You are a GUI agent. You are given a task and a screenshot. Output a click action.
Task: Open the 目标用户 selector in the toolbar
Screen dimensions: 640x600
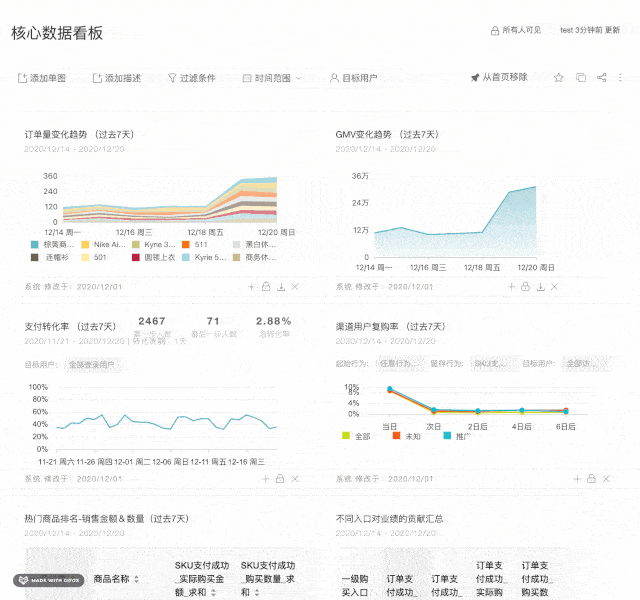(x=353, y=78)
